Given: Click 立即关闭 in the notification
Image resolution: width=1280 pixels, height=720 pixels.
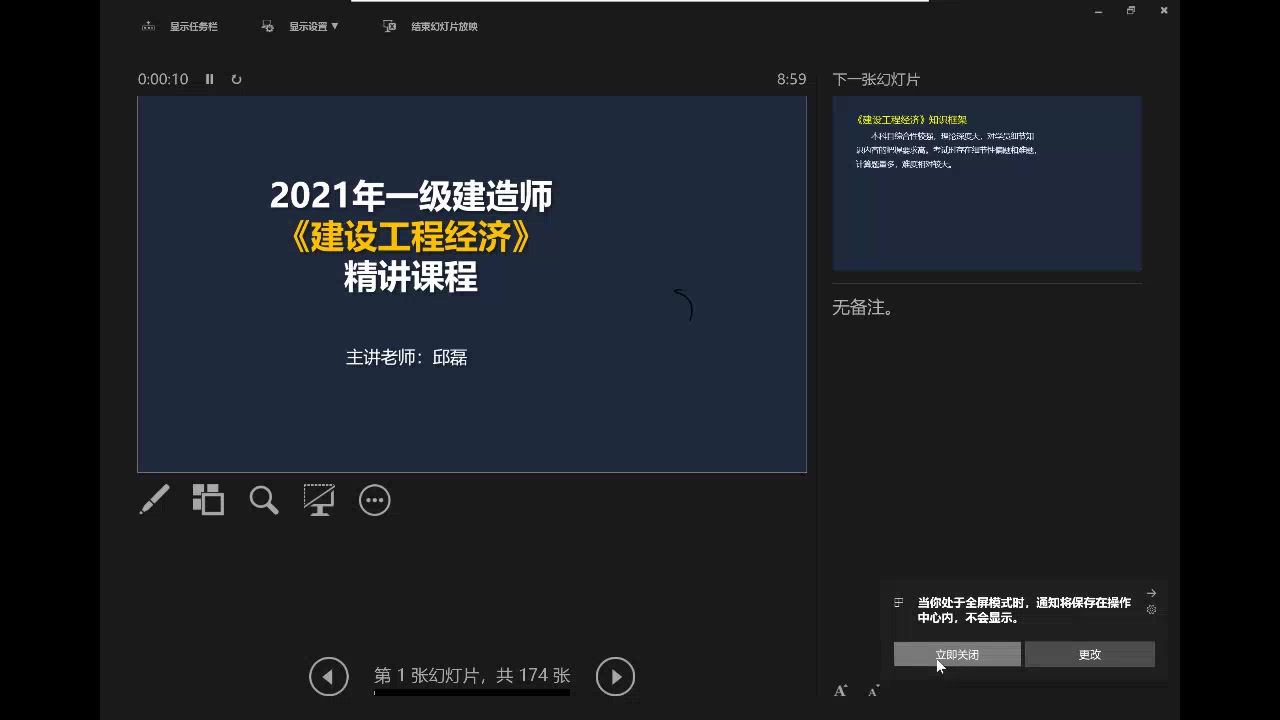Looking at the screenshot, I should click(957, 654).
